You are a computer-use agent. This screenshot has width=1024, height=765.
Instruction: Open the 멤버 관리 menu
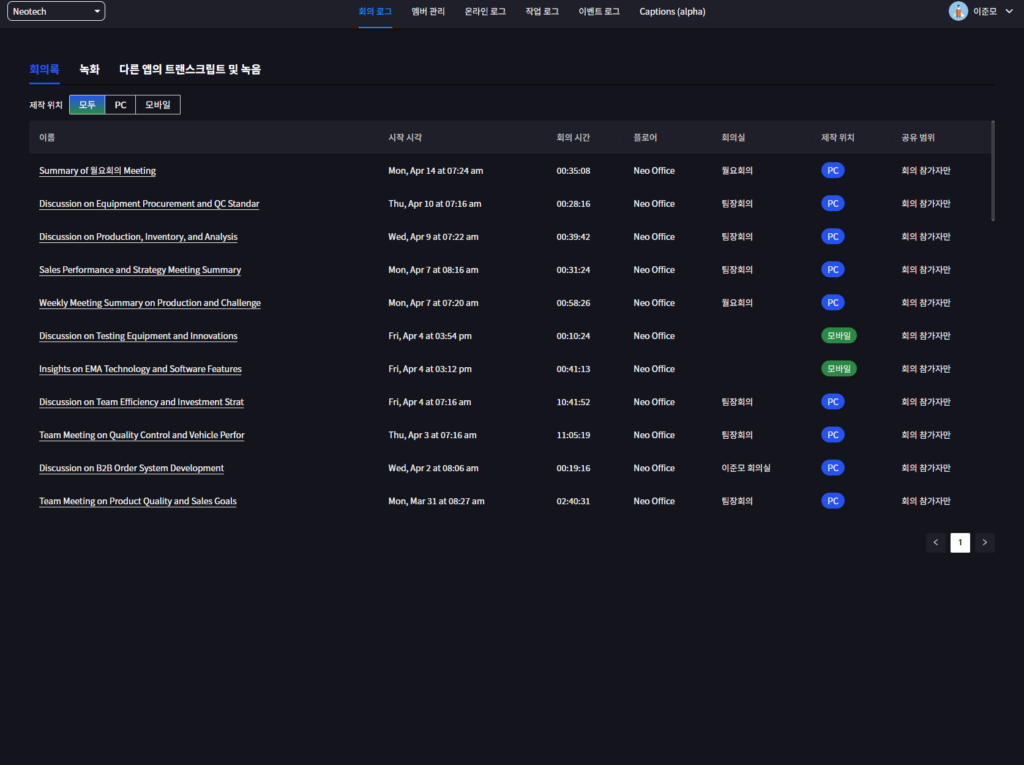428,12
